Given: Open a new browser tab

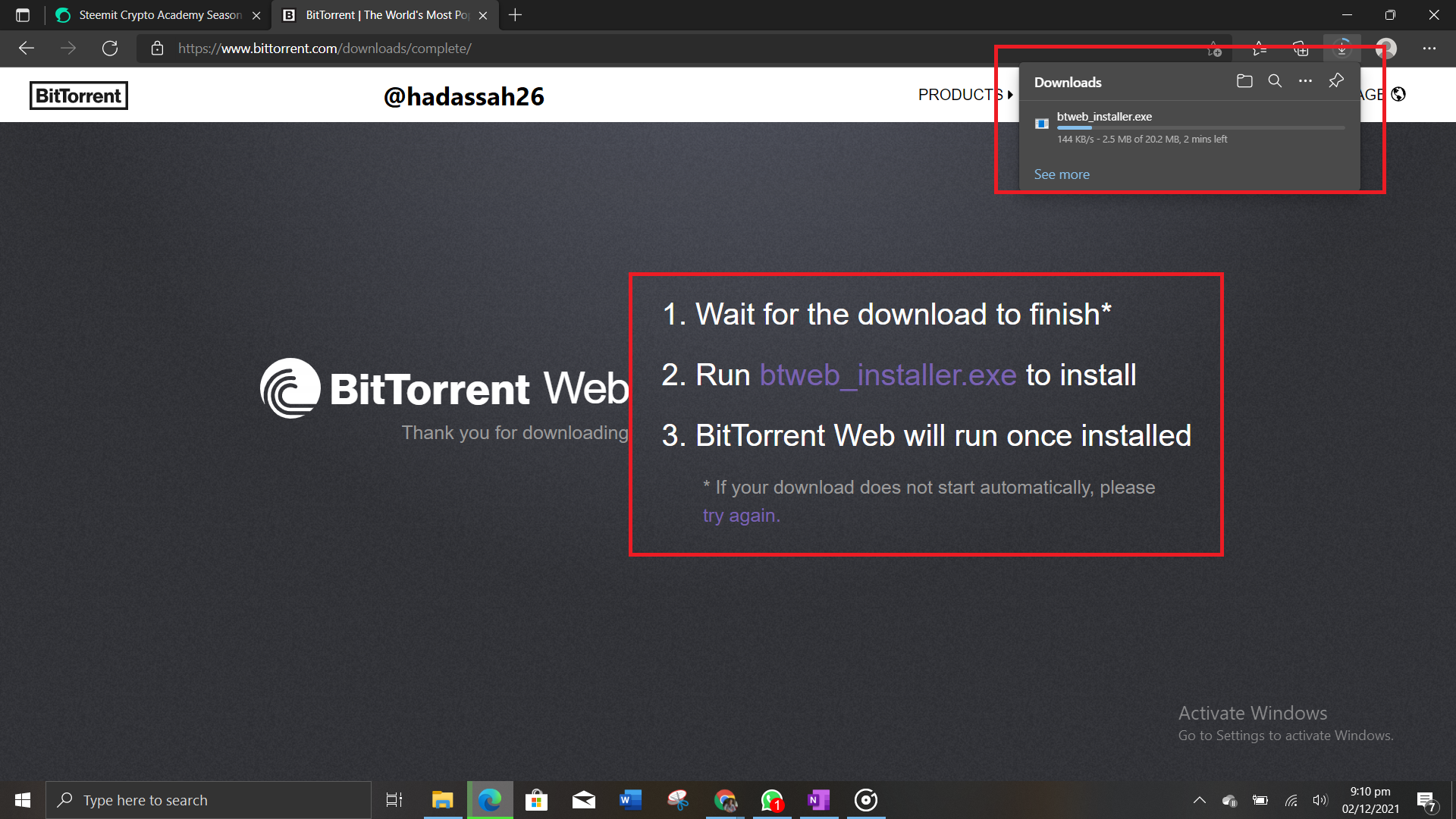Looking at the screenshot, I should click(x=515, y=15).
